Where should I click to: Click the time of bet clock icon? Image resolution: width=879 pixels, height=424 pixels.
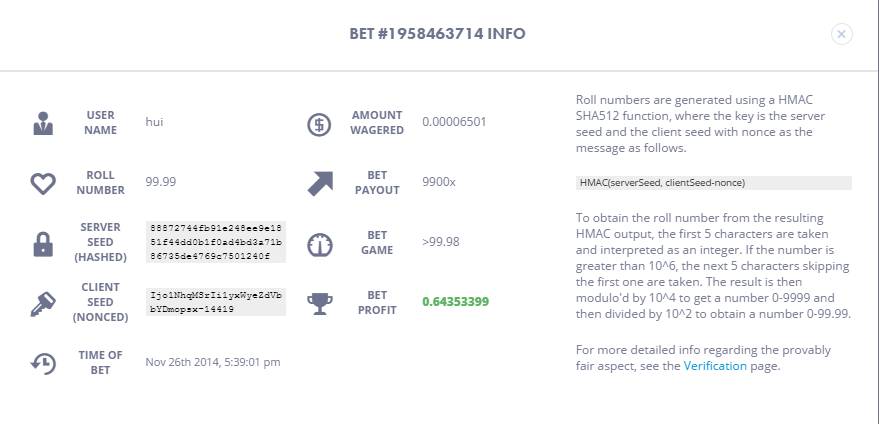pyautogui.click(x=43, y=363)
